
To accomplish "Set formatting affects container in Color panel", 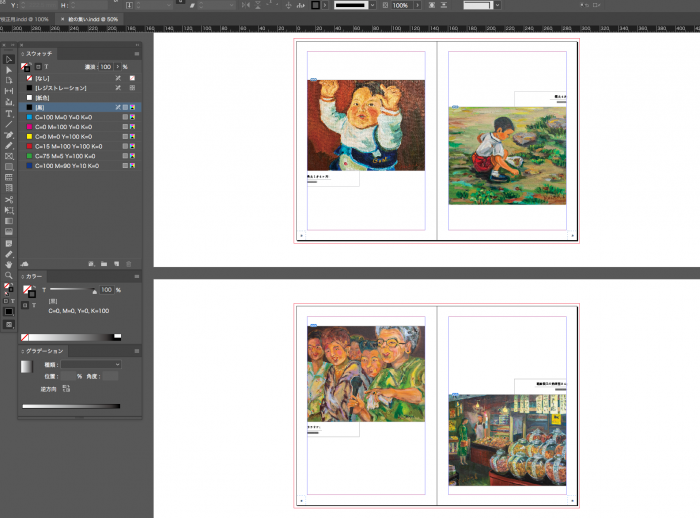I will click(25, 305).
